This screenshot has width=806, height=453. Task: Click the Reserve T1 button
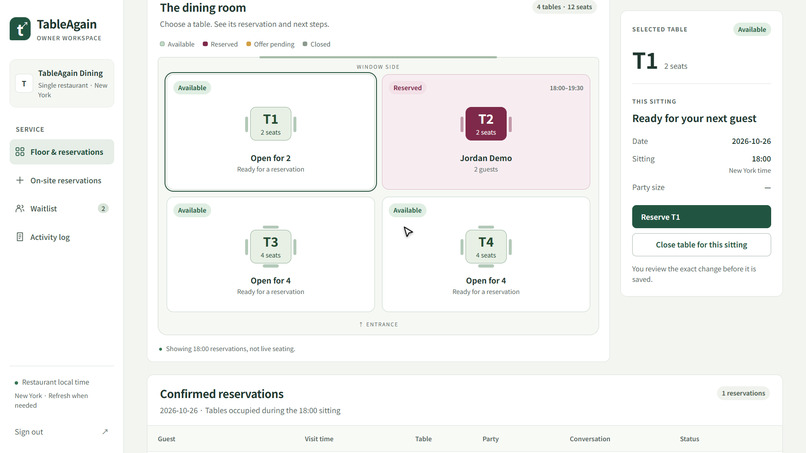point(701,216)
